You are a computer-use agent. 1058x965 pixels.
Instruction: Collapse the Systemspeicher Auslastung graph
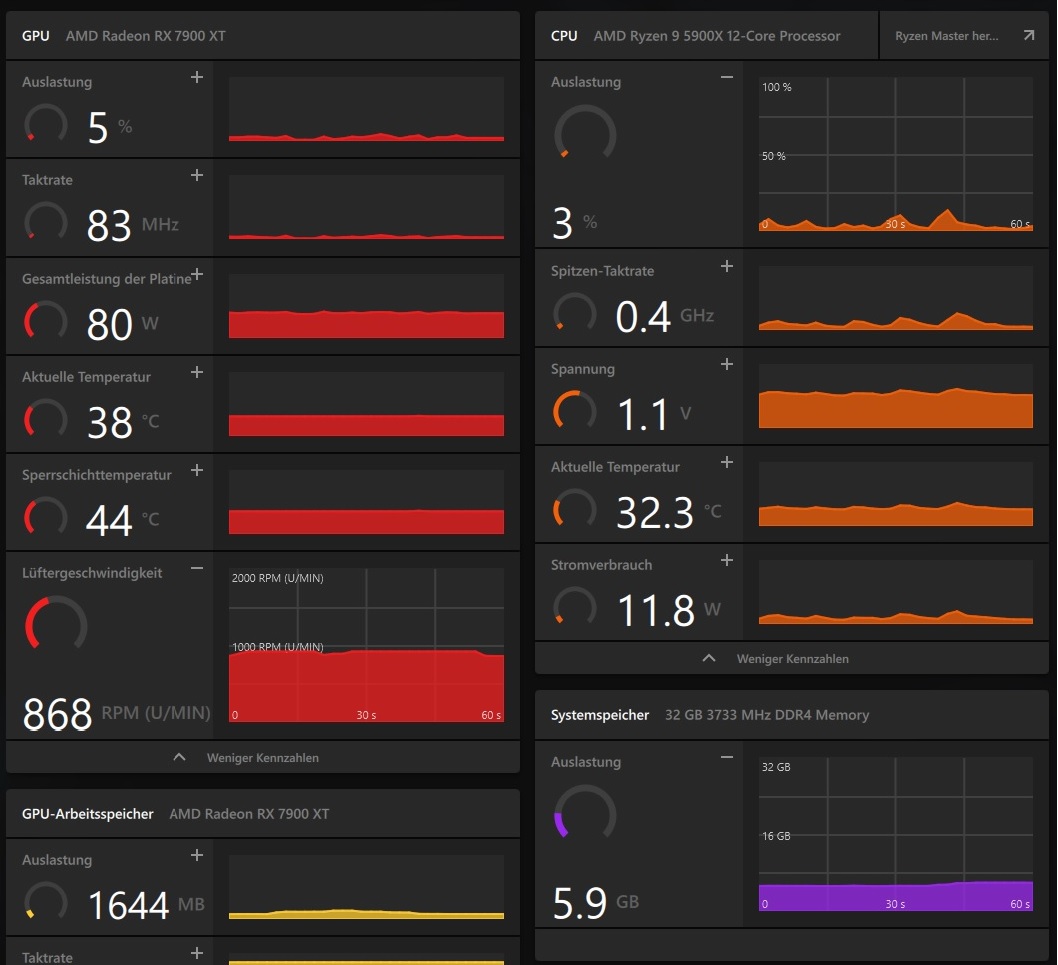[x=726, y=757]
